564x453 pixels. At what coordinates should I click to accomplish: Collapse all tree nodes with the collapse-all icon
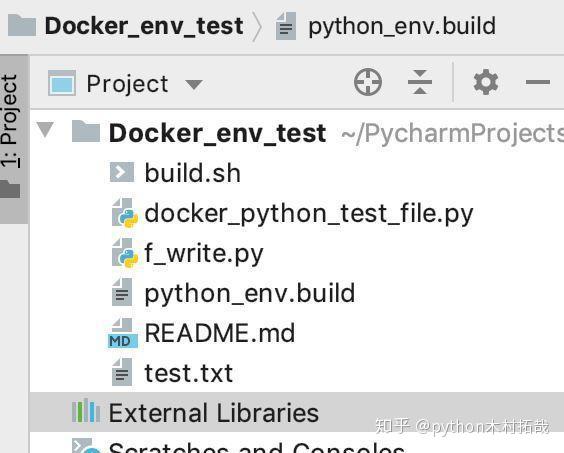click(x=420, y=82)
